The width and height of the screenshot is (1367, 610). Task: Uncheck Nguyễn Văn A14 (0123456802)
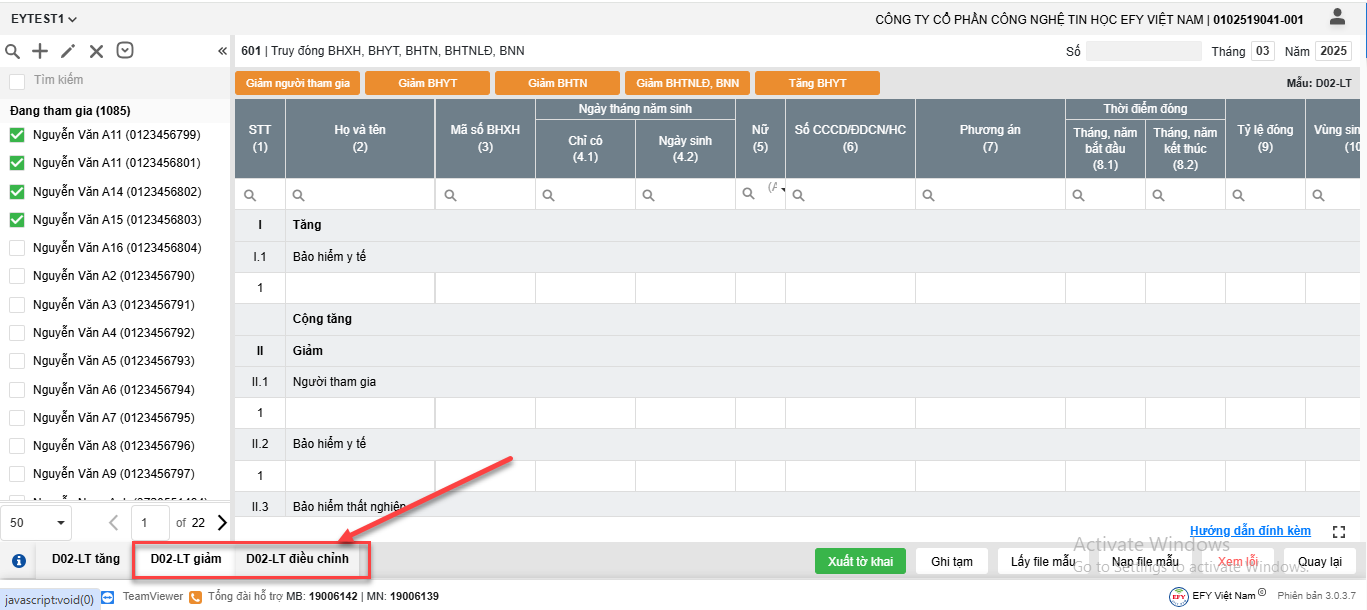click(x=17, y=191)
